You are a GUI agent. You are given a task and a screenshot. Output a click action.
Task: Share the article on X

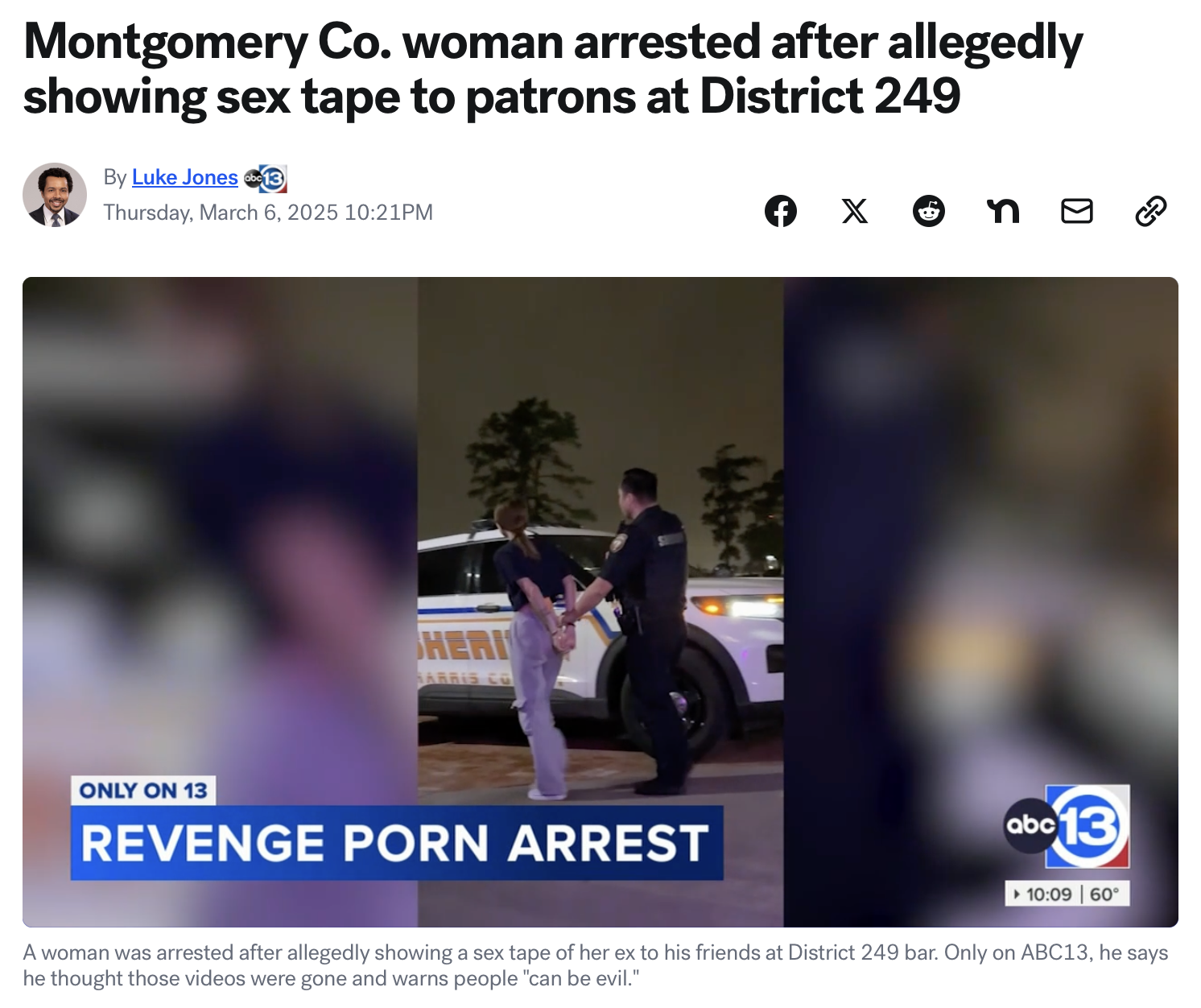tap(854, 211)
